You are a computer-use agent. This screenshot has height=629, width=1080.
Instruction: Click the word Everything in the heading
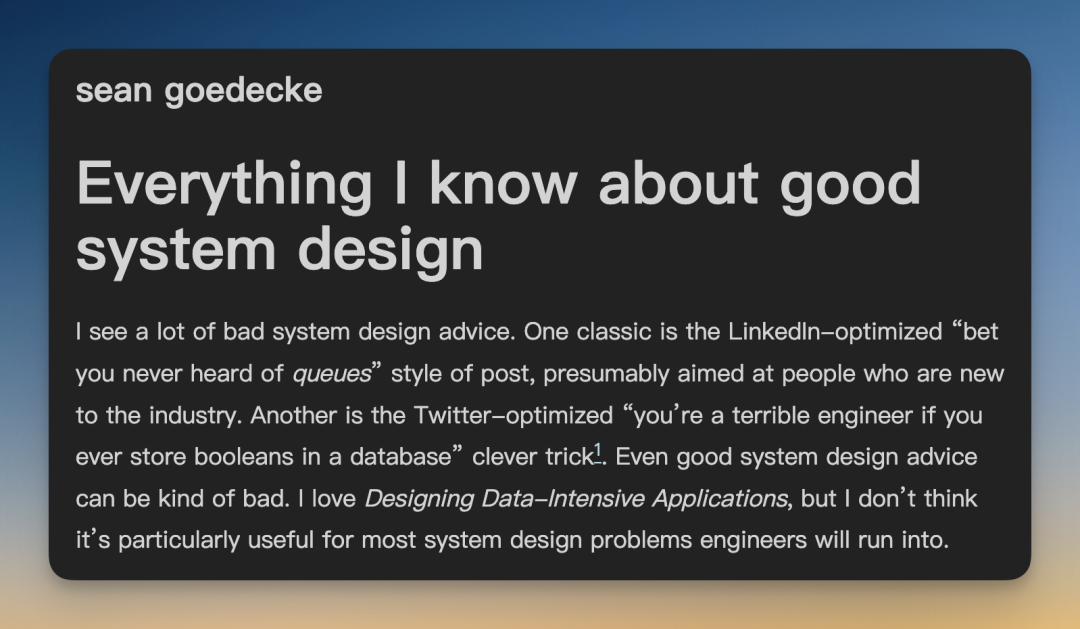click(224, 183)
